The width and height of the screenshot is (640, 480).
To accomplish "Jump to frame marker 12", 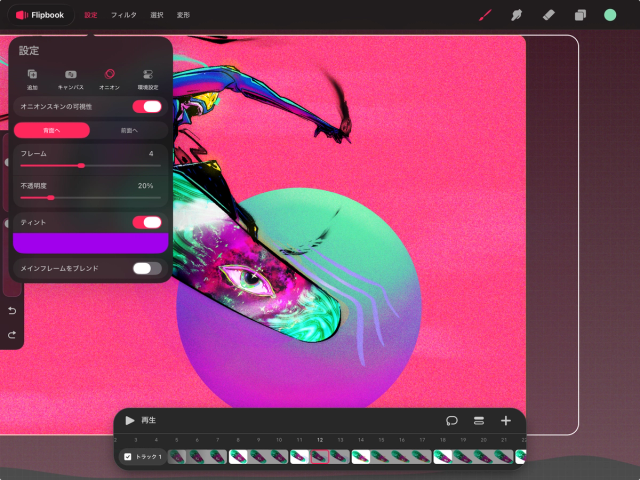I will tap(320, 440).
